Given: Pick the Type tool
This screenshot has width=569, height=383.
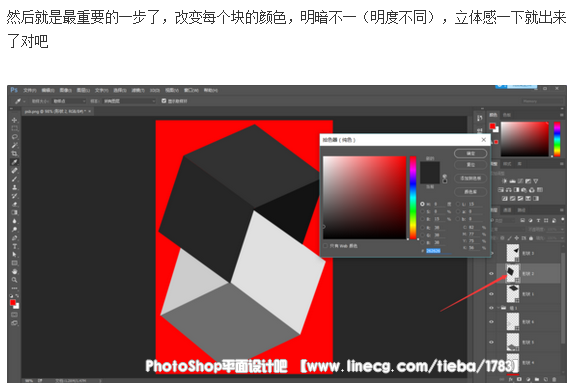Looking at the screenshot, I should pos(15,246).
